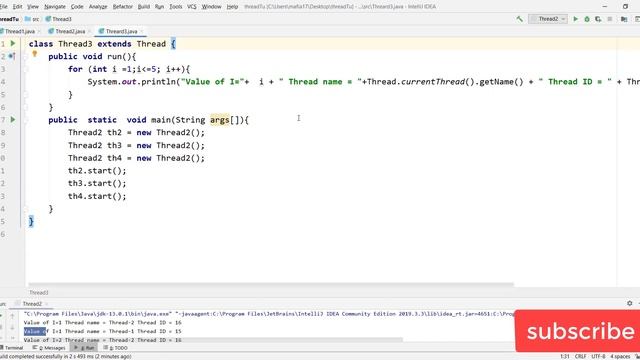Screen dimensions: 640x360
Task: Click currentThread() in the println statement
Action: [438, 82]
